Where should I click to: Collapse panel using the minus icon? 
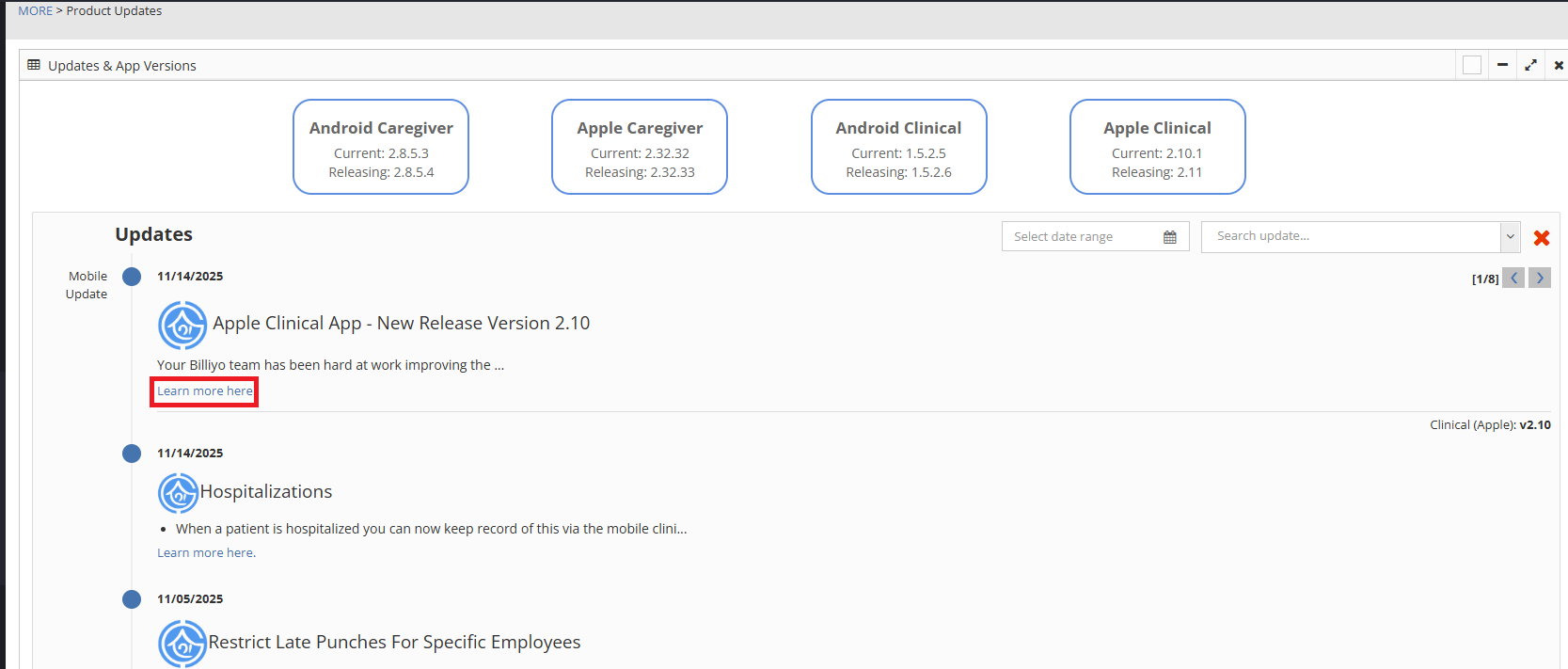click(1502, 65)
